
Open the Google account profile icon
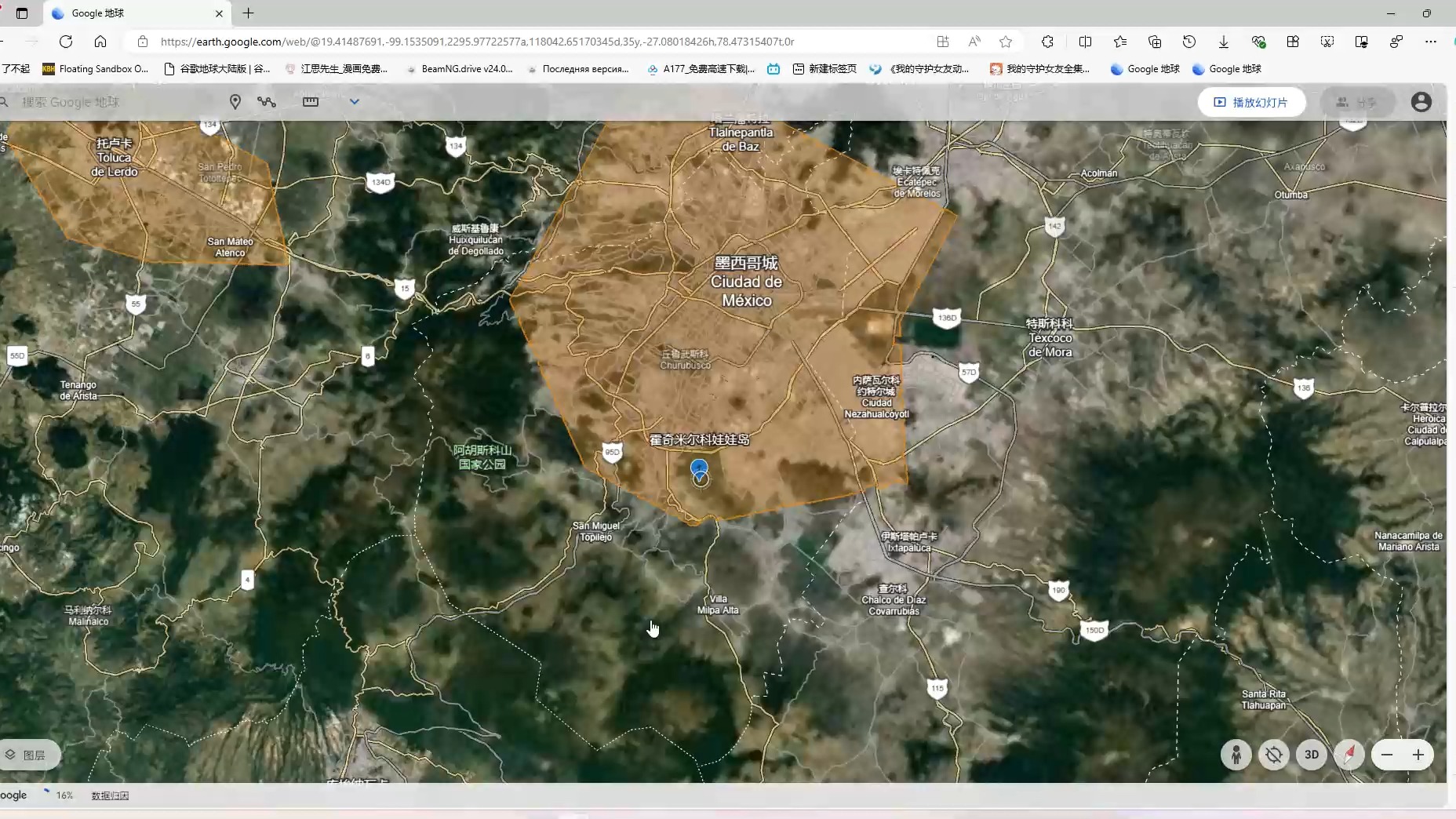[x=1421, y=102]
